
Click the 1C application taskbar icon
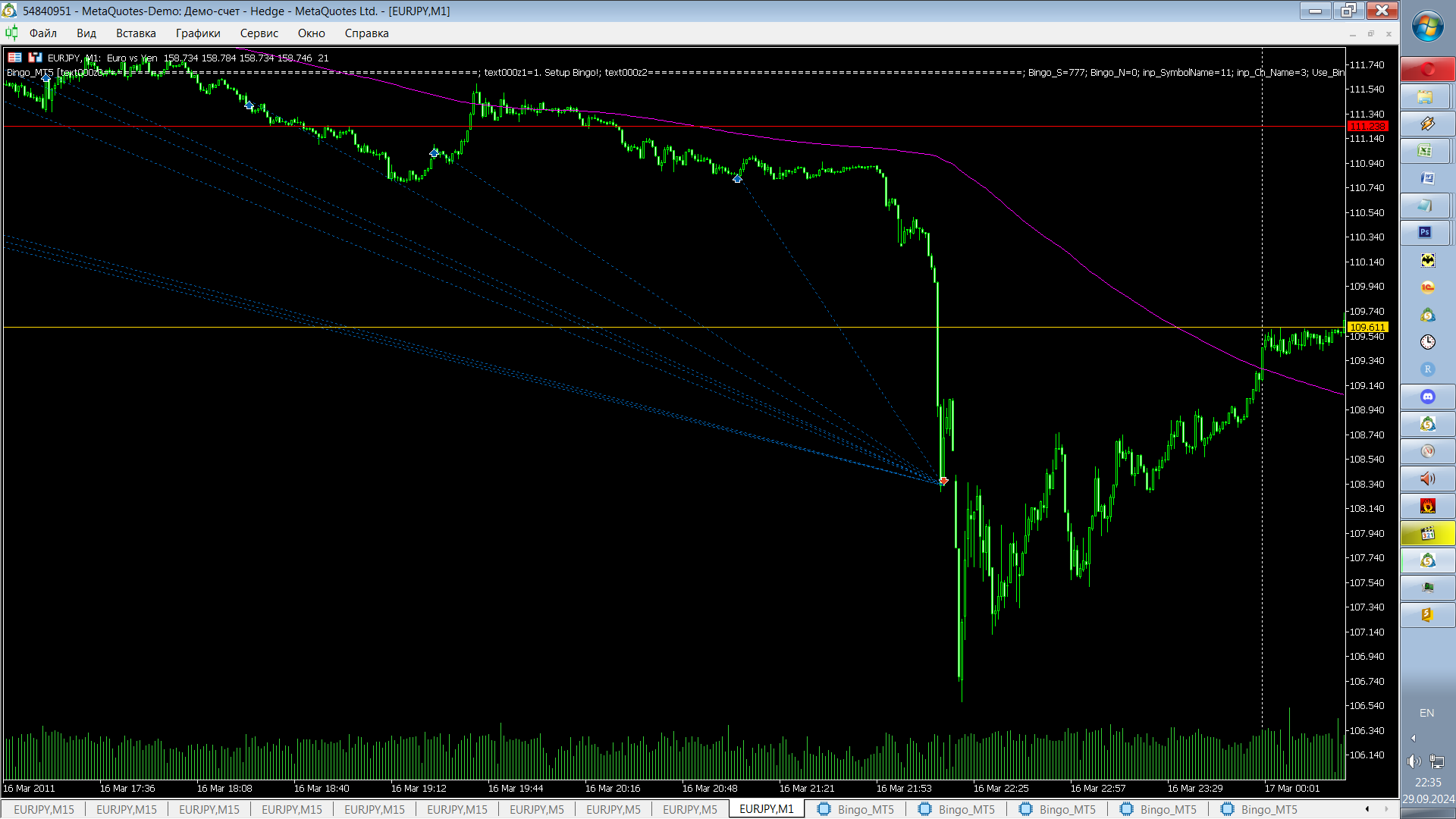[x=1427, y=287]
